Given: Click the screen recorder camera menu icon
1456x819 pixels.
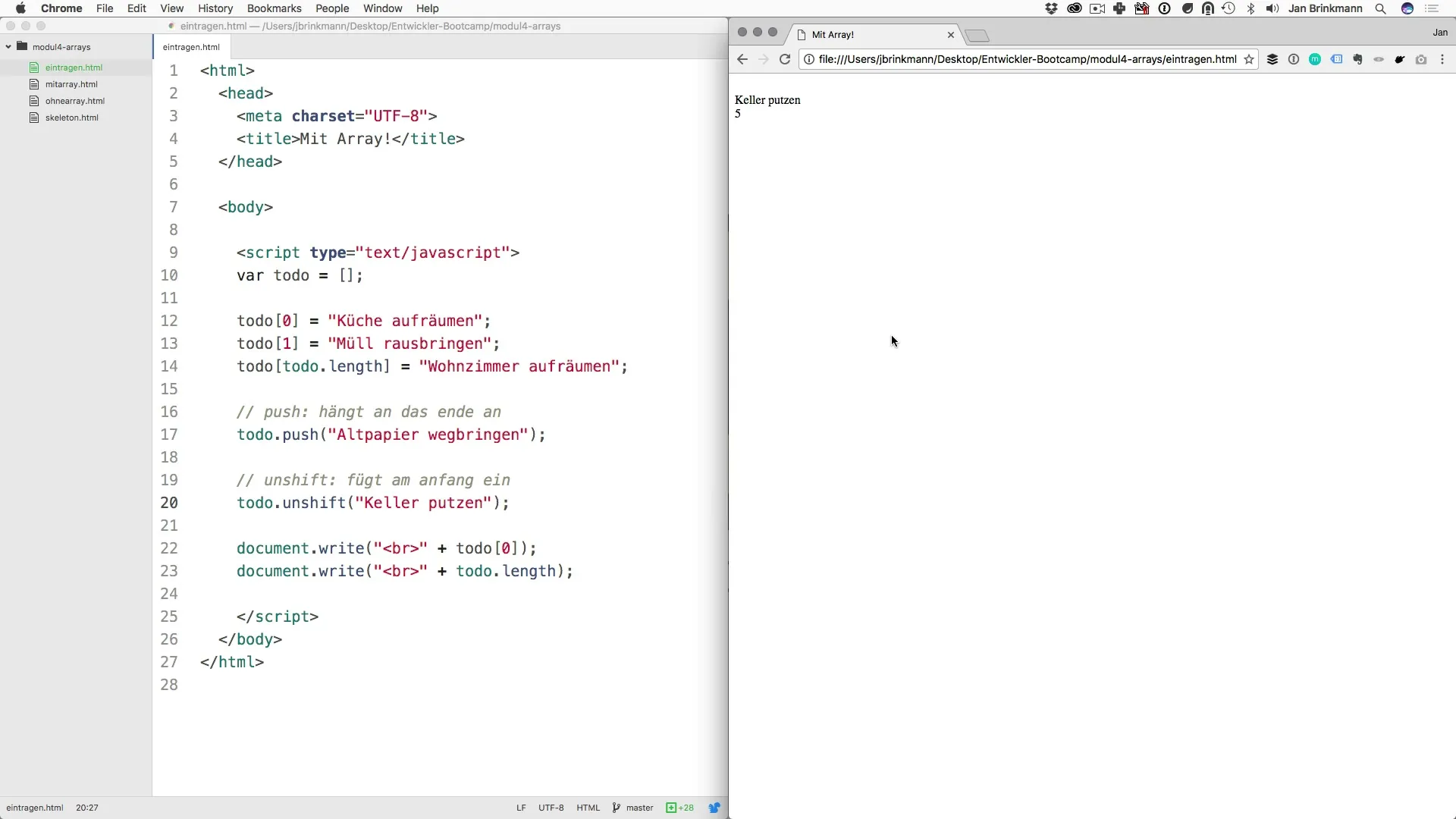Looking at the screenshot, I should 1097,8.
